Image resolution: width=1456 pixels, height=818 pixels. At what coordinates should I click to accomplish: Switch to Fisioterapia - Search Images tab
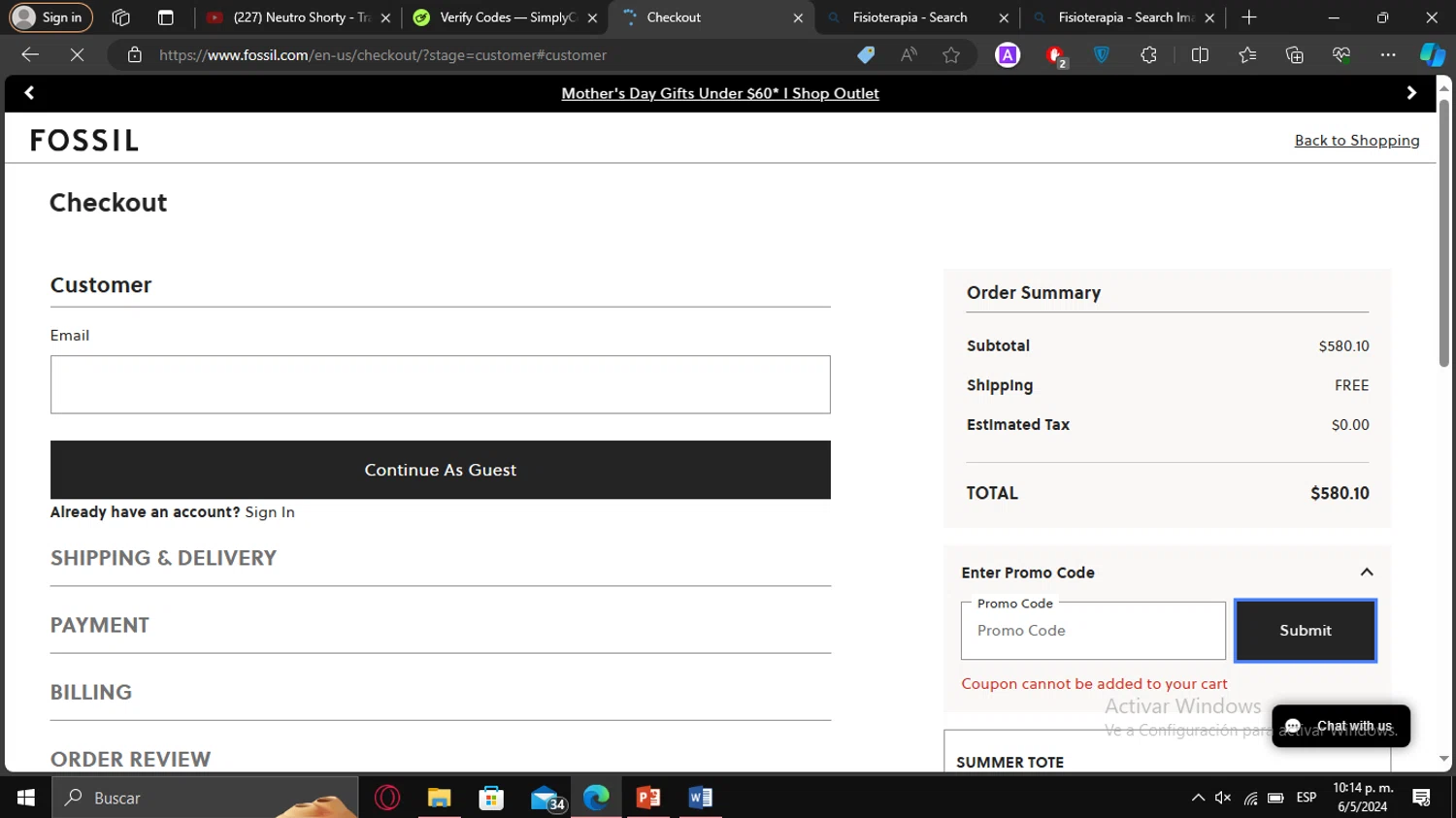1122,17
